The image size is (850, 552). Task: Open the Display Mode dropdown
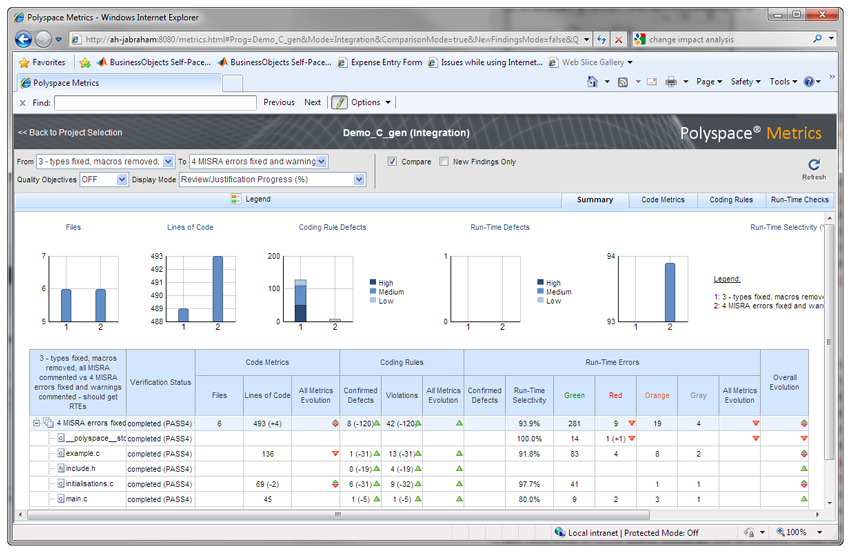[x=359, y=179]
